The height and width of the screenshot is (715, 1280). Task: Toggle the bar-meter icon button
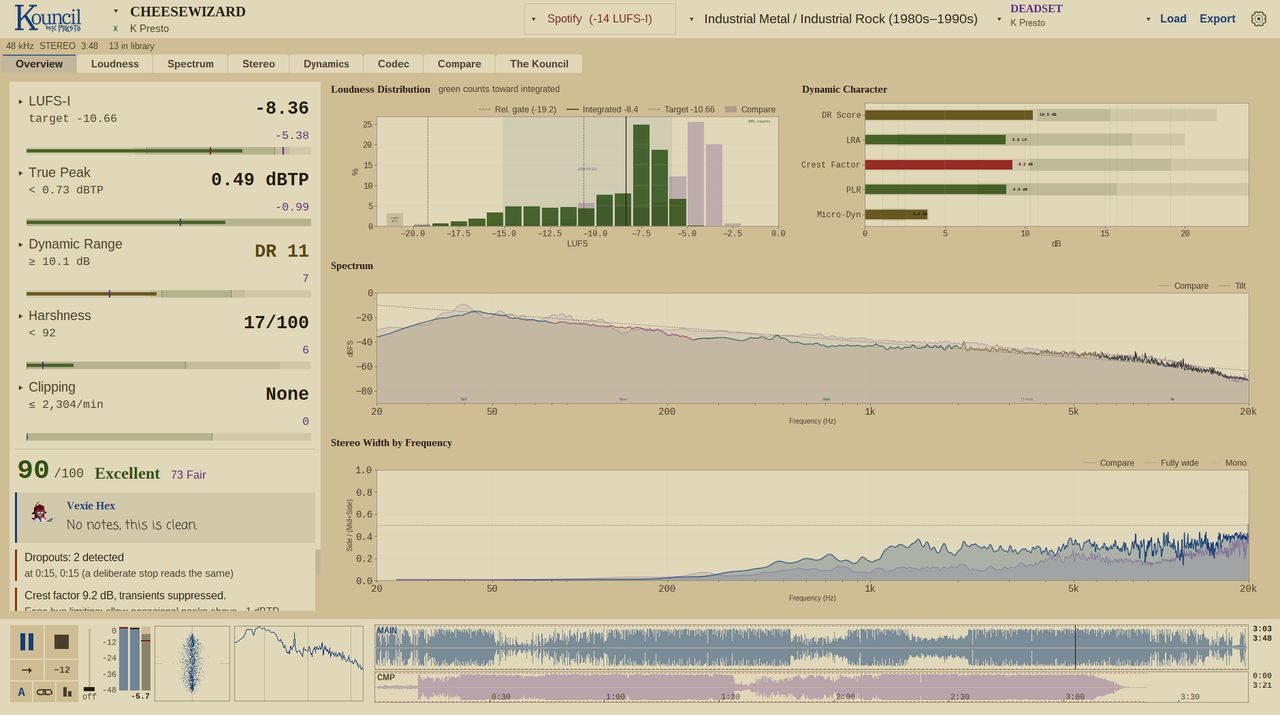tap(67, 691)
